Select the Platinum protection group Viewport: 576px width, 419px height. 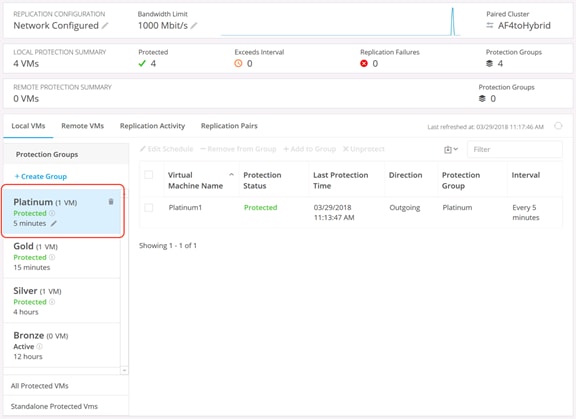tap(62, 212)
